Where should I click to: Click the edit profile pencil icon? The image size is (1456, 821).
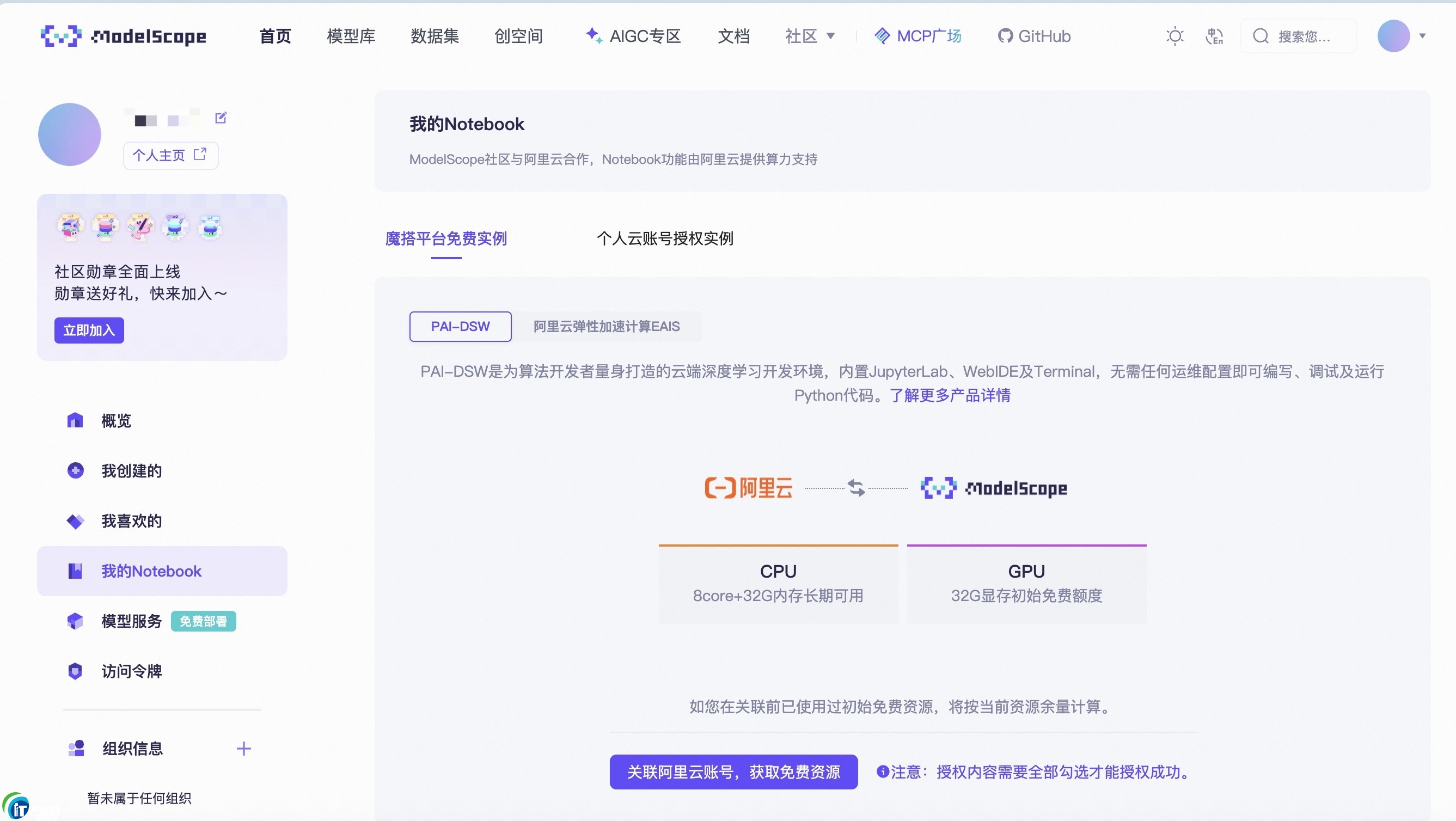pyautogui.click(x=221, y=118)
